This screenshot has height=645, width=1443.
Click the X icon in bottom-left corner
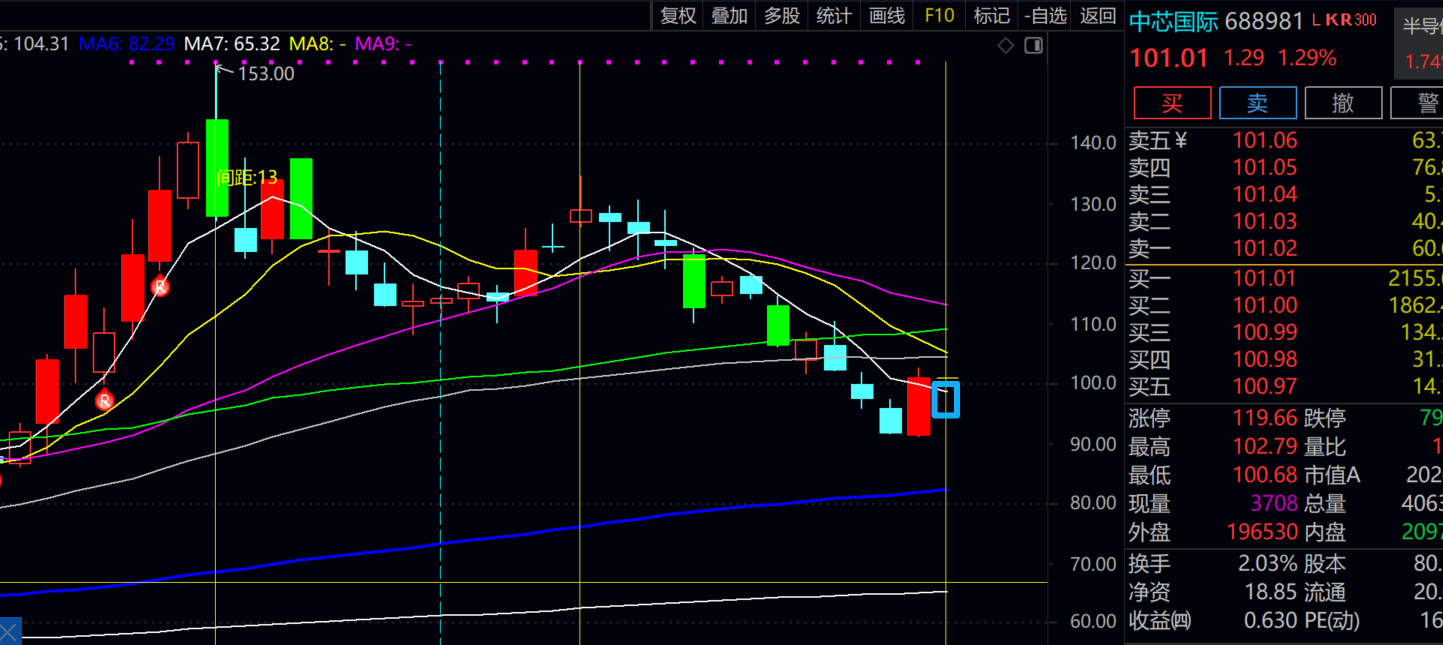(9, 632)
